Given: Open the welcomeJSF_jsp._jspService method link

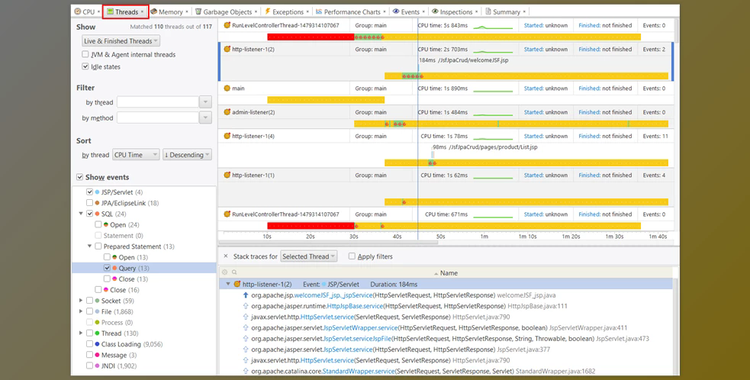Looking at the screenshot, I should tap(332, 295).
